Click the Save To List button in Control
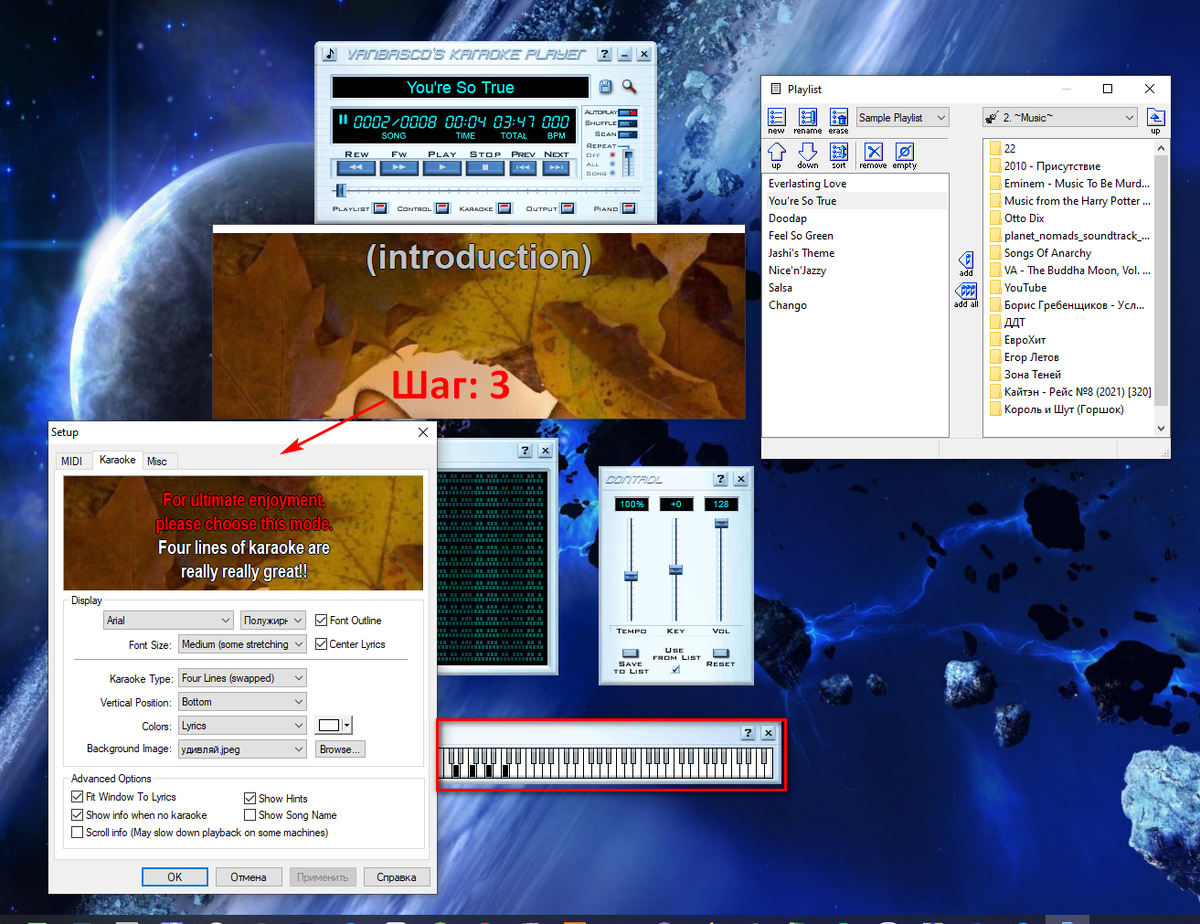The width and height of the screenshot is (1200, 924). [631, 654]
